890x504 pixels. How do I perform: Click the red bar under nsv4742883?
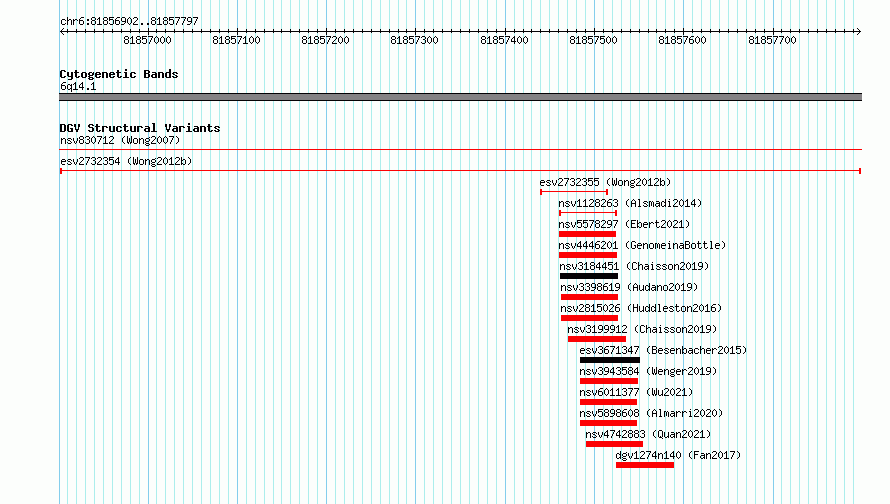615,444
